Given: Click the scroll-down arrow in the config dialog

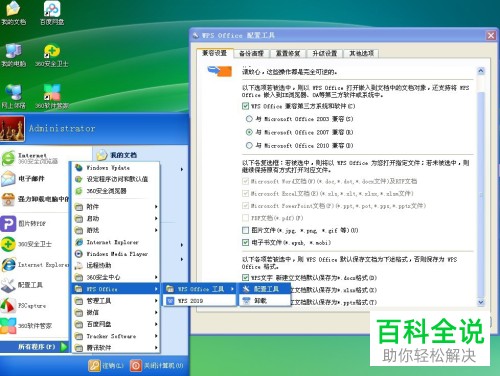Looking at the screenshot, I should click(481, 302).
